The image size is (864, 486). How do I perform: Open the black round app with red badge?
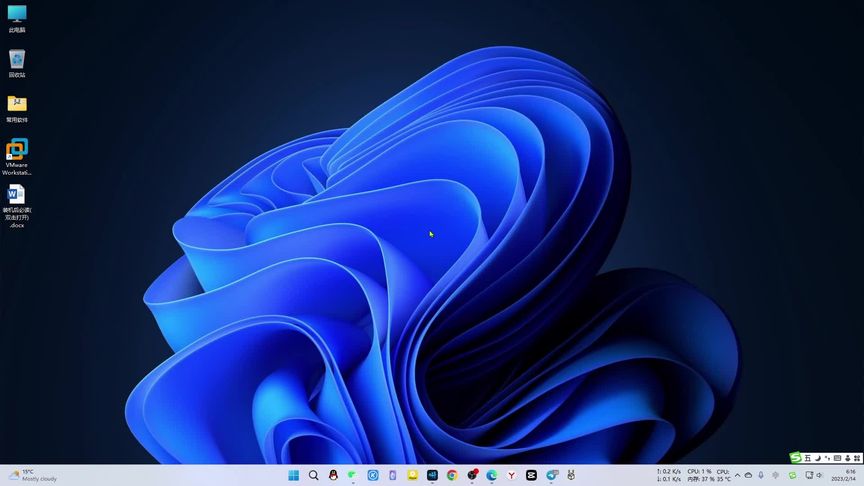(472, 474)
